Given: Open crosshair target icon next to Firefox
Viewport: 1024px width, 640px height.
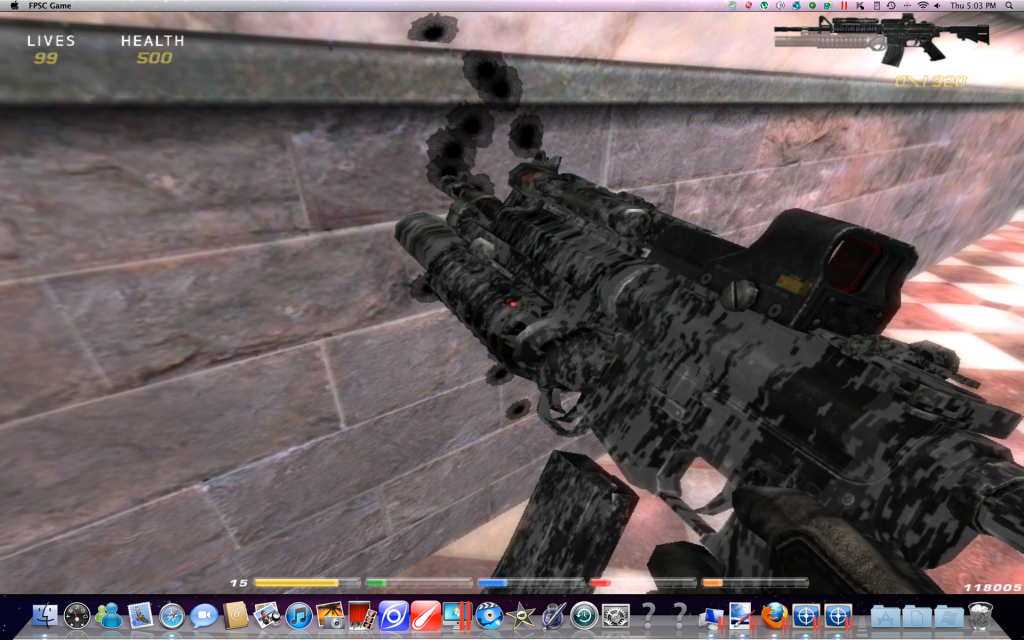Looking at the screenshot, I should [806, 616].
